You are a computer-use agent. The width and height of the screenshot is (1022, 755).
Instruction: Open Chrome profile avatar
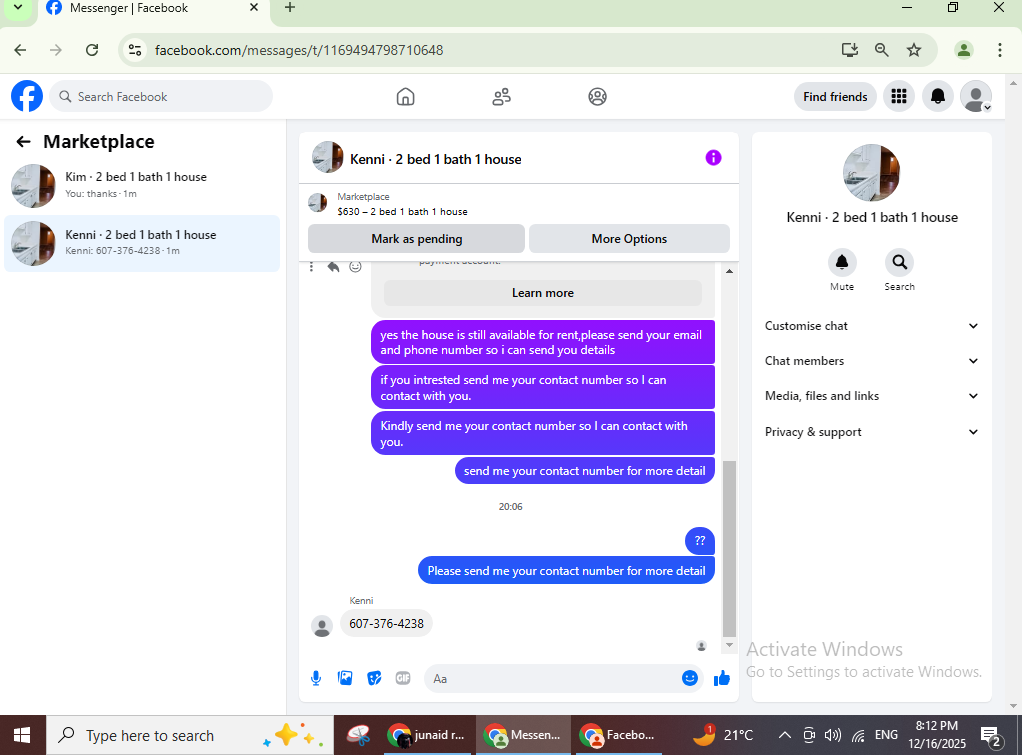[963, 50]
